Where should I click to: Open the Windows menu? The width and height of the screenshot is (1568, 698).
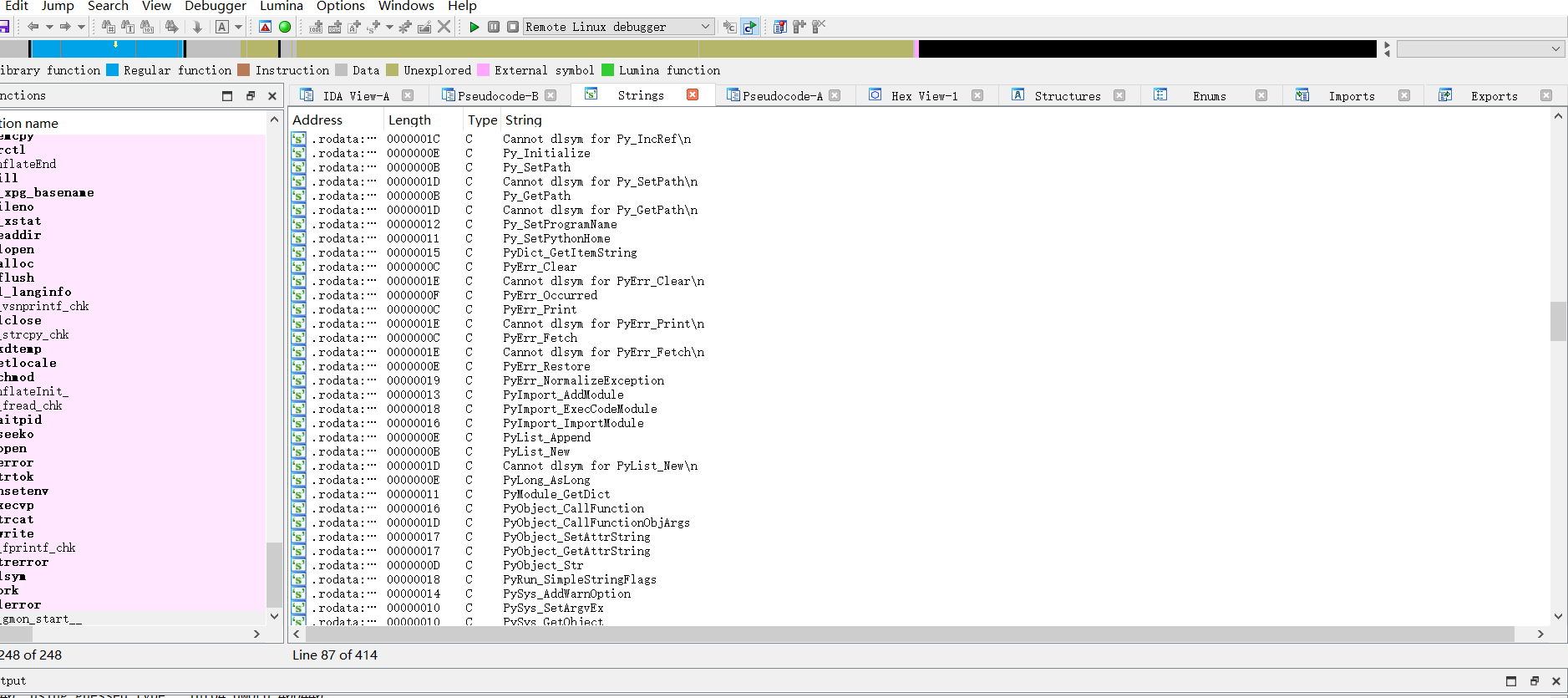click(406, 6)
